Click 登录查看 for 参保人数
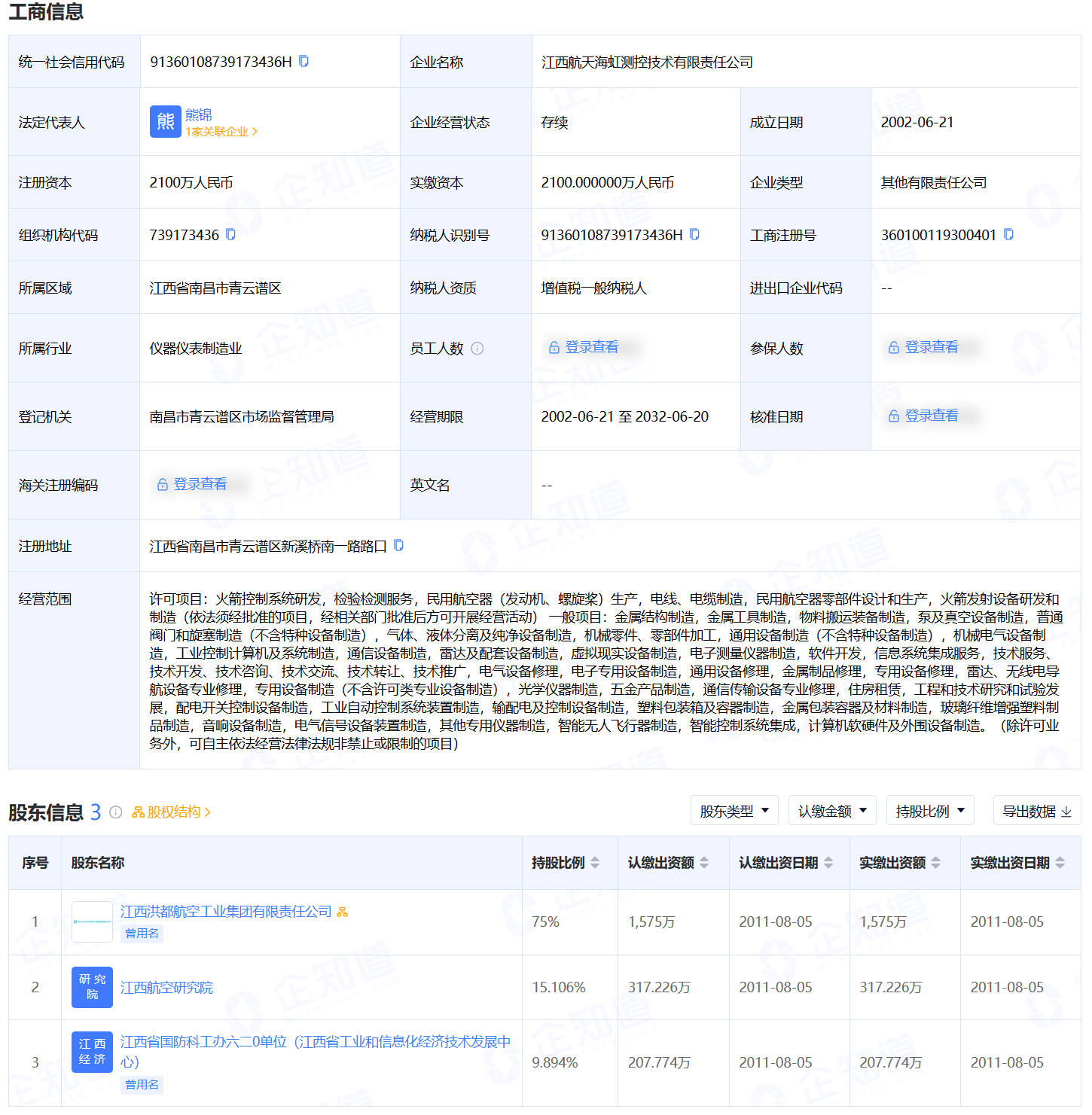 [x=931, y=347]
